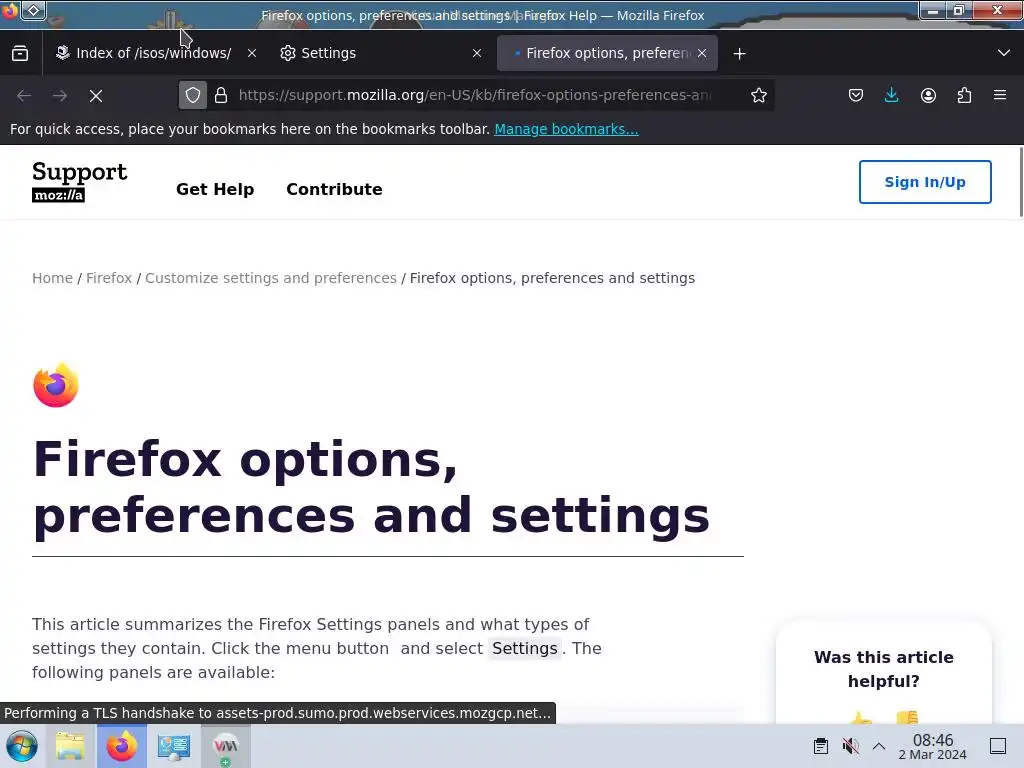Go back to previous page
Viewport: 1024px width, 768px height.
(x=24, y=96)
